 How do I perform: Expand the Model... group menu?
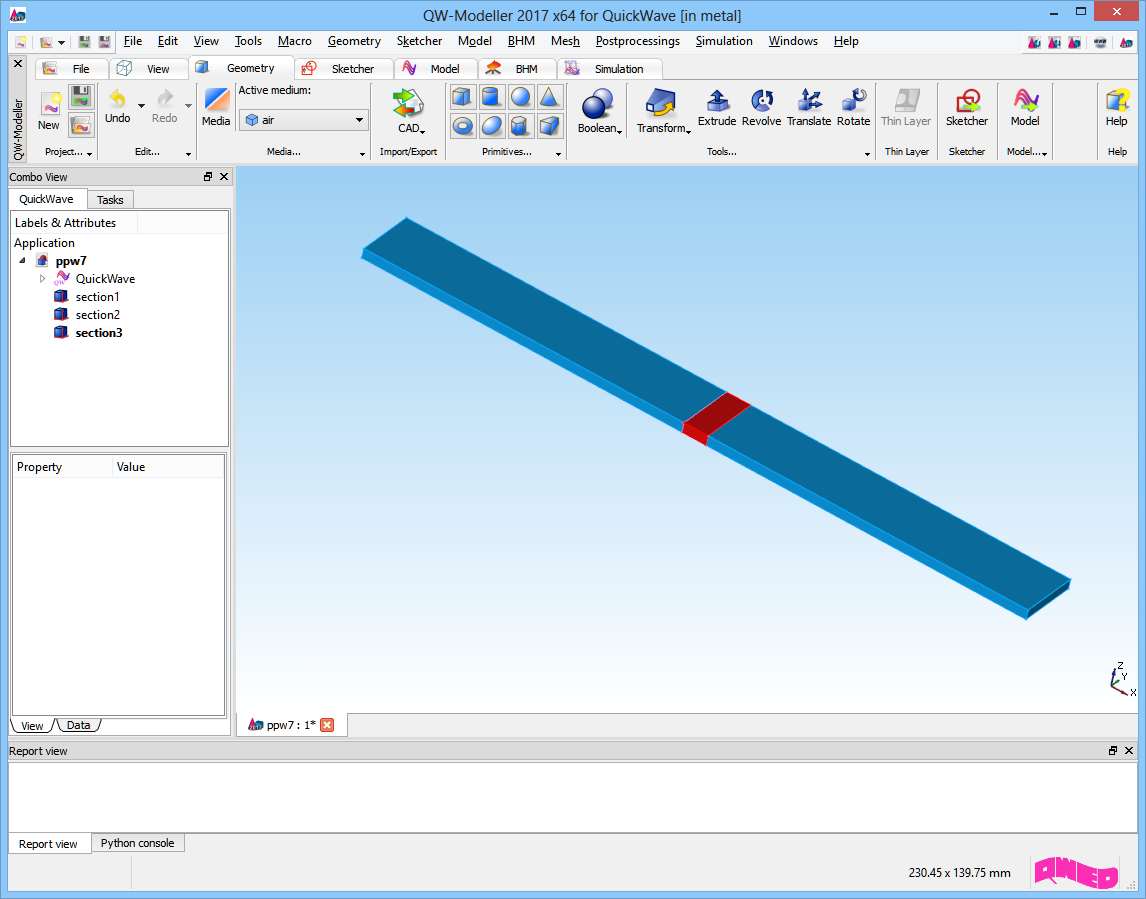[1044, 153]
